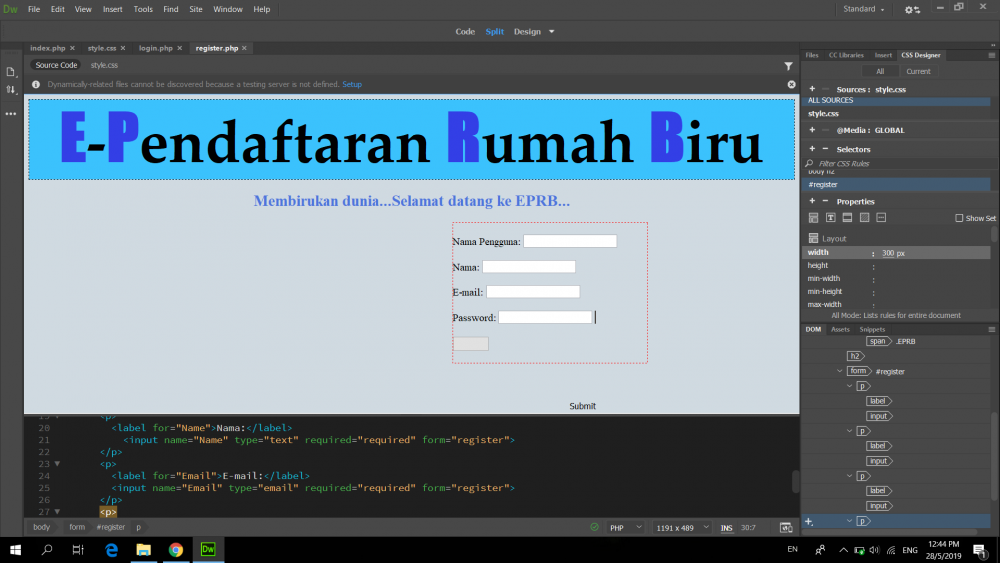This screenshot has height=563, width=1000.
Task: Open the Files panel tab
Action: click(812, 55)
